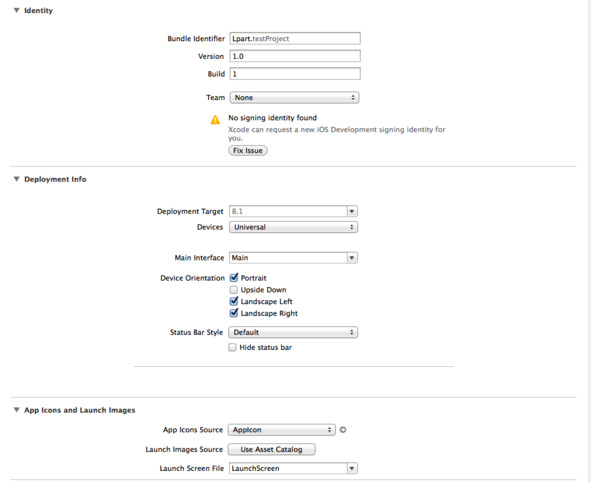591x482 pixels.
Task: Open the Deployment Target arrow menu
Action: (352, 211)
